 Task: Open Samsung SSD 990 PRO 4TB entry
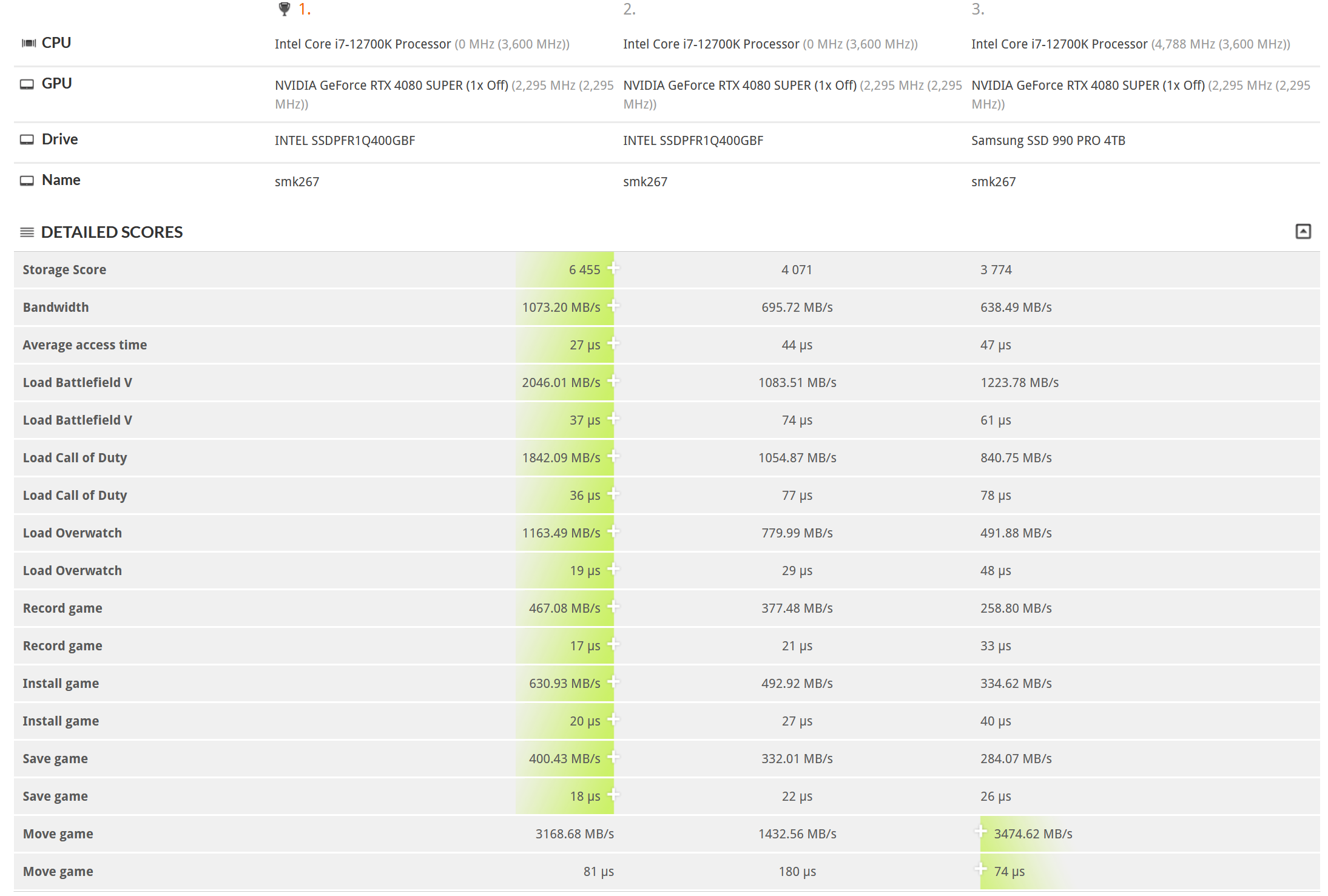click(1048, 141)
